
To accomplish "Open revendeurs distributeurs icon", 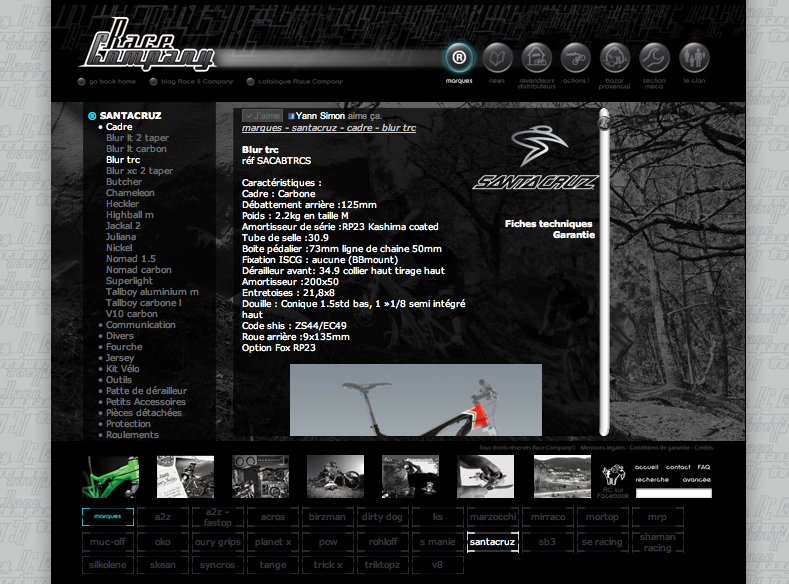I will (536, 58).
